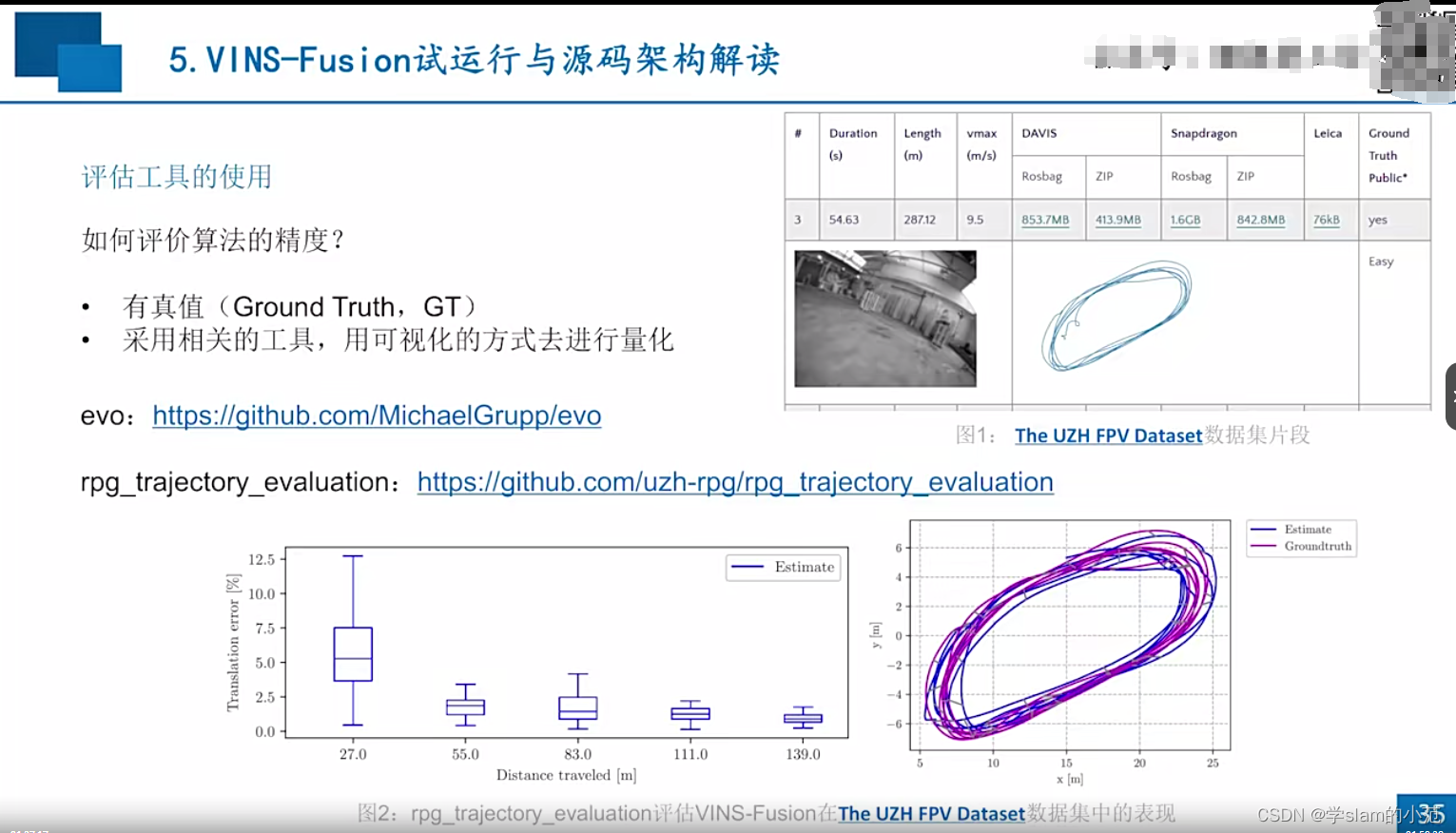The width and height of the screenshot is (1456, 833).
Task: Download the 853.7MB DAVIS Rosbag file
Action: [1046, 220]
